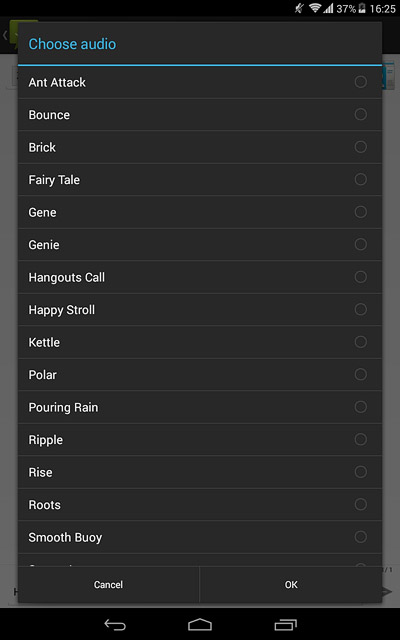This screenshot has width=400, height=640.
Task: Choose the Fairy Tale radio option
Action: [x=360, y=179]
